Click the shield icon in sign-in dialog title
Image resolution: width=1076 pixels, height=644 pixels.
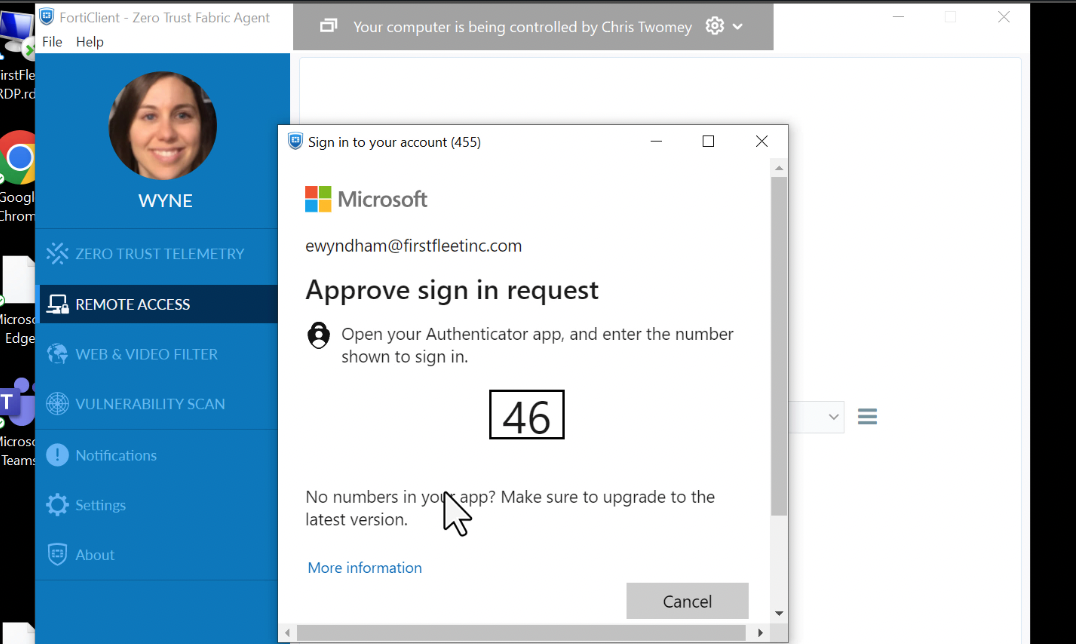295,141
